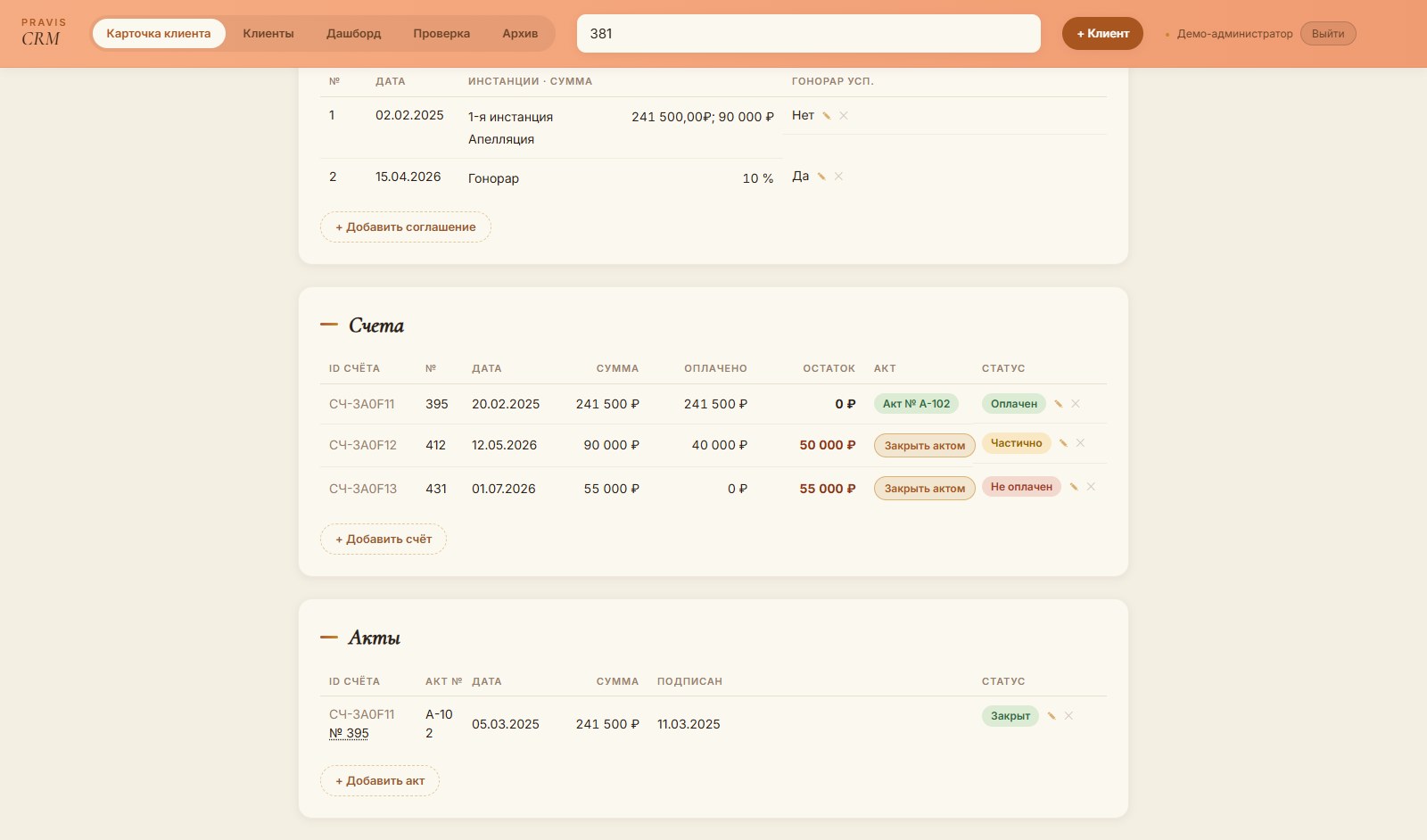1427x840 pixels.
Task: Edit the unpaid invoice № 431
Action: (x=1074, y=487)
